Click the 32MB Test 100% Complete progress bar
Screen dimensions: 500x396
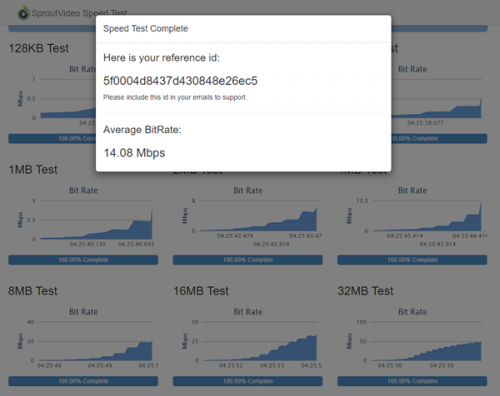[412, 381]
